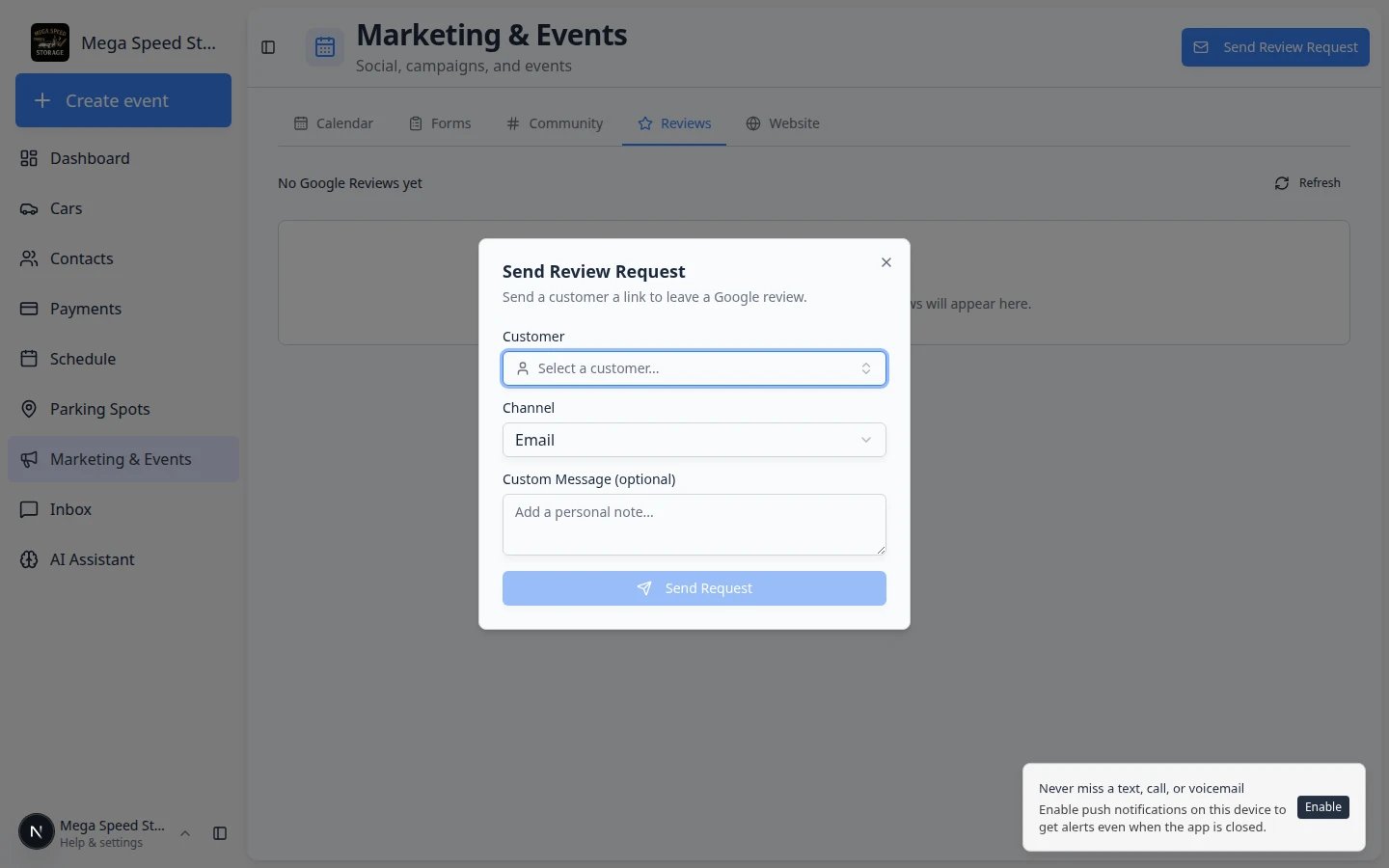Switch to the Website tab
Screen dimensions: 1389x868
(782, 123)
